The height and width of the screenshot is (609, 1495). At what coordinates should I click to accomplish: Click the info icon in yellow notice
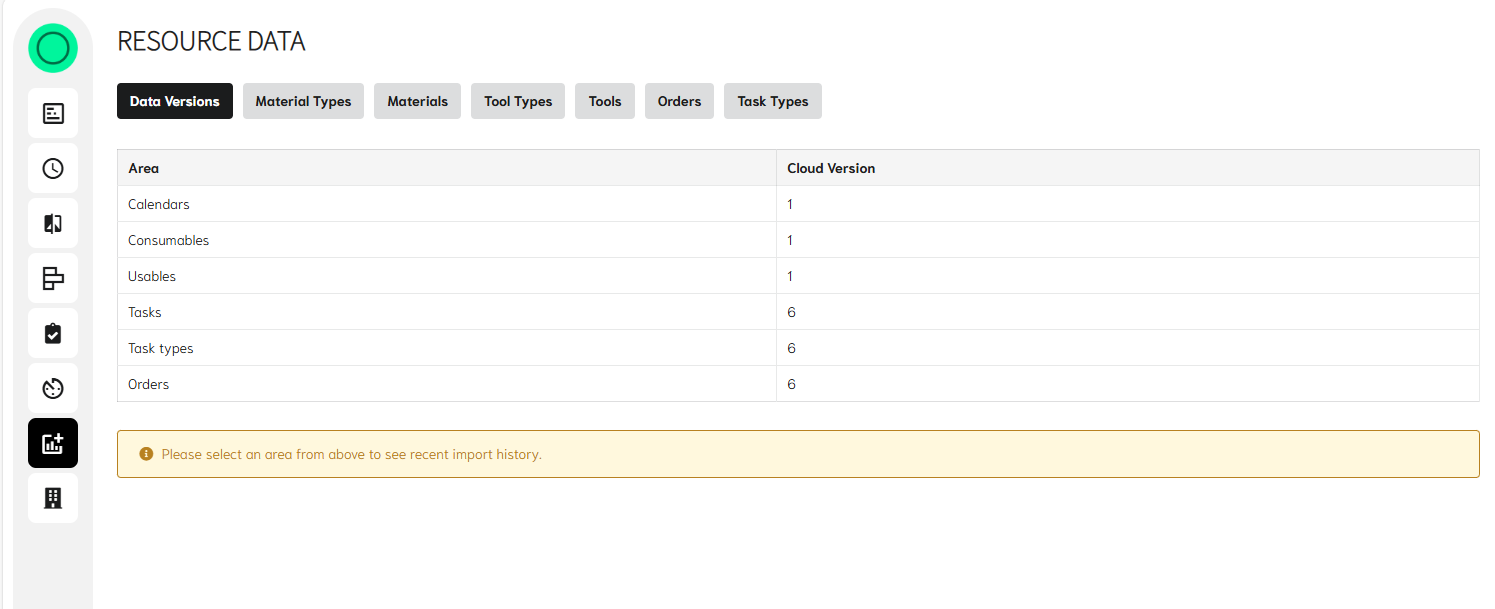click(x=147, y=454)
